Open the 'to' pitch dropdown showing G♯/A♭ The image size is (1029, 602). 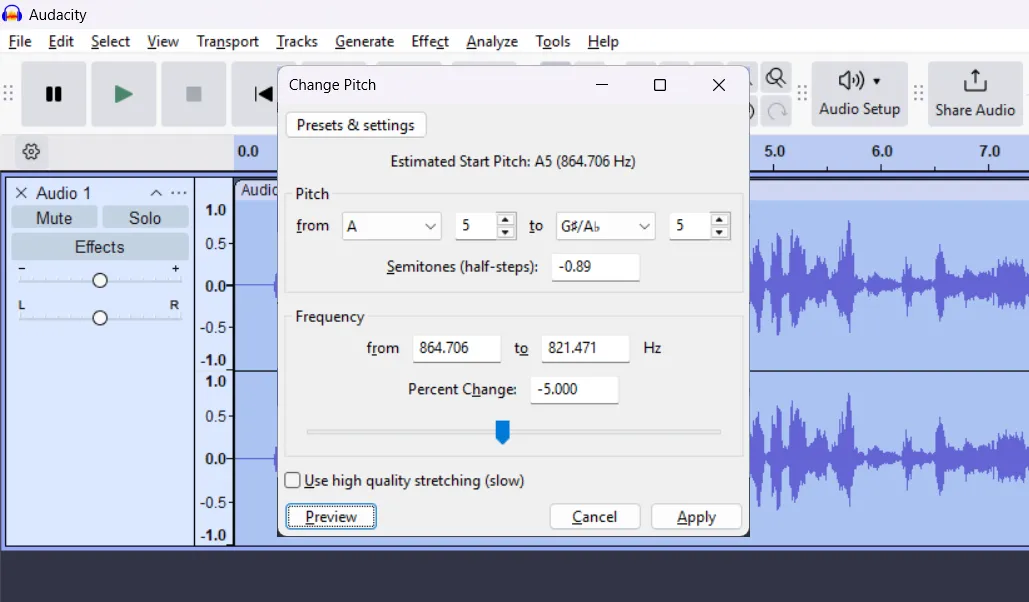(605, 226)
